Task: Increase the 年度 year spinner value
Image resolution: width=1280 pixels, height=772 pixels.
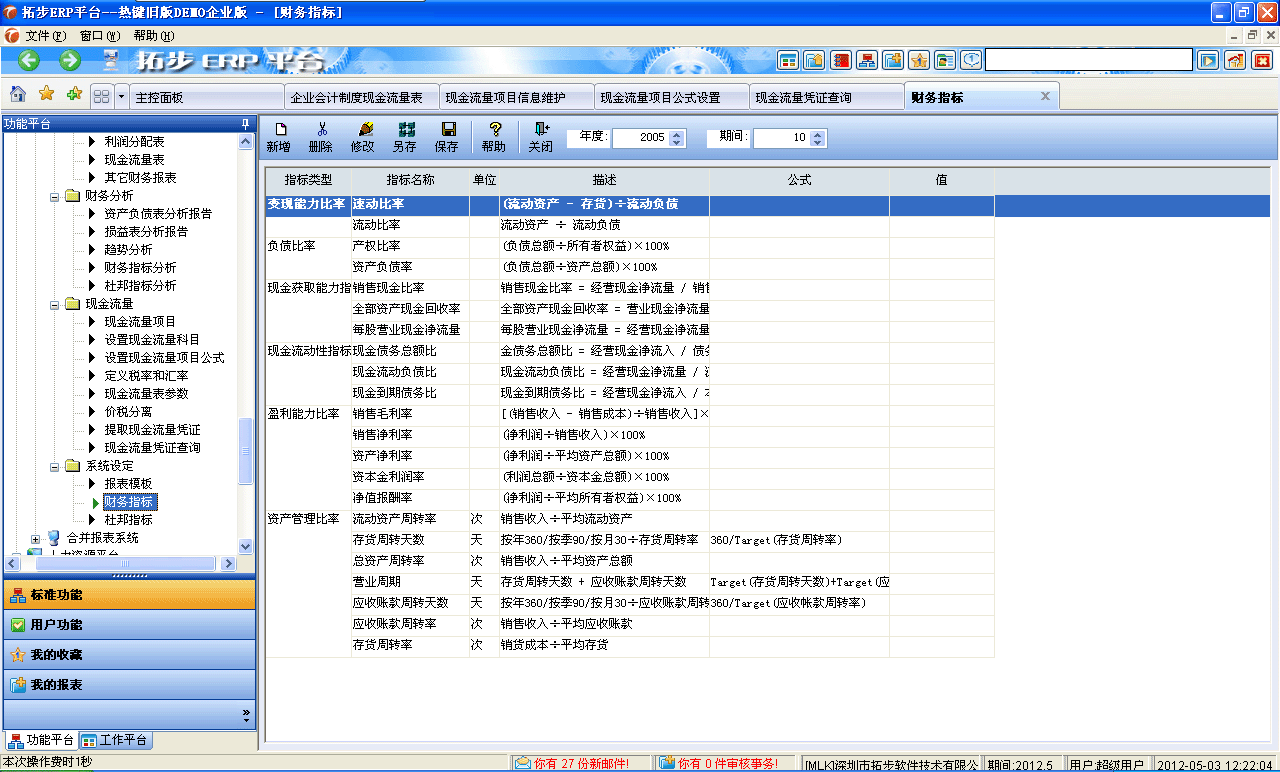Action: [x=677, y=133]
